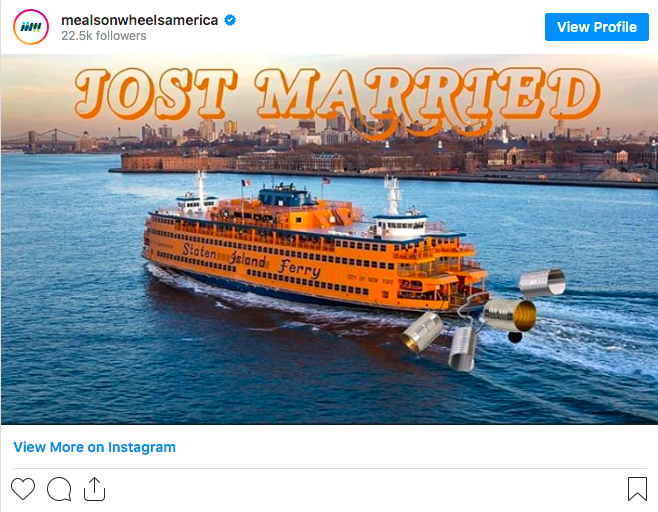Like the post with the heart icon
The width and height of the screenshot is (658, 512).
point(23,489)
